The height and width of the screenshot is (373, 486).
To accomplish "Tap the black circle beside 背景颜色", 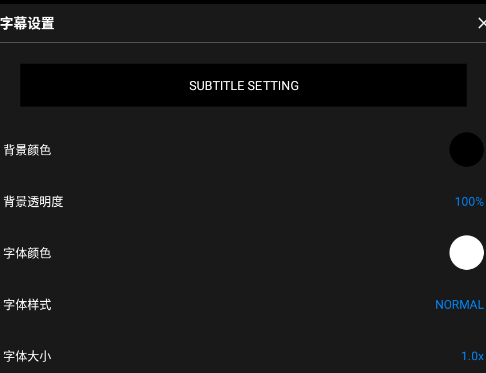I will coord(466,150).
